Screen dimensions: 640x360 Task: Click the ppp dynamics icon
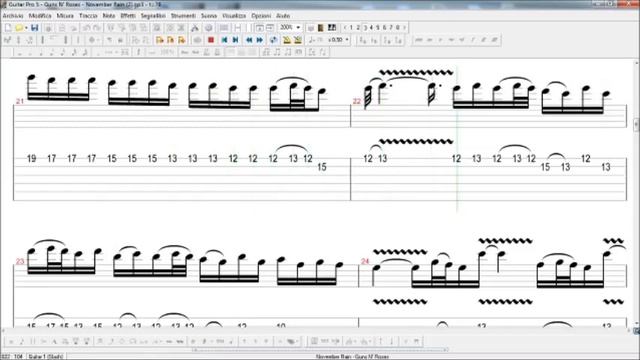[x=418, y=40]
